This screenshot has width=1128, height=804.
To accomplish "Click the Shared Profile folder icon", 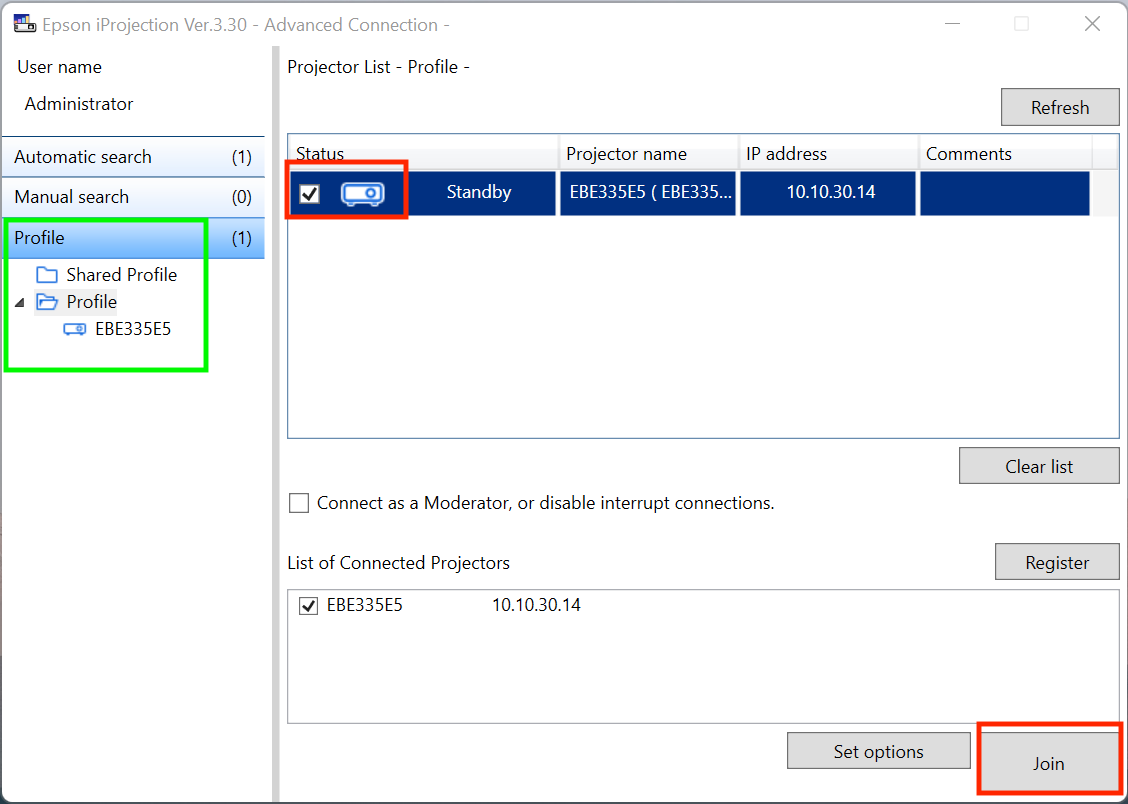I will pos(47,275).
